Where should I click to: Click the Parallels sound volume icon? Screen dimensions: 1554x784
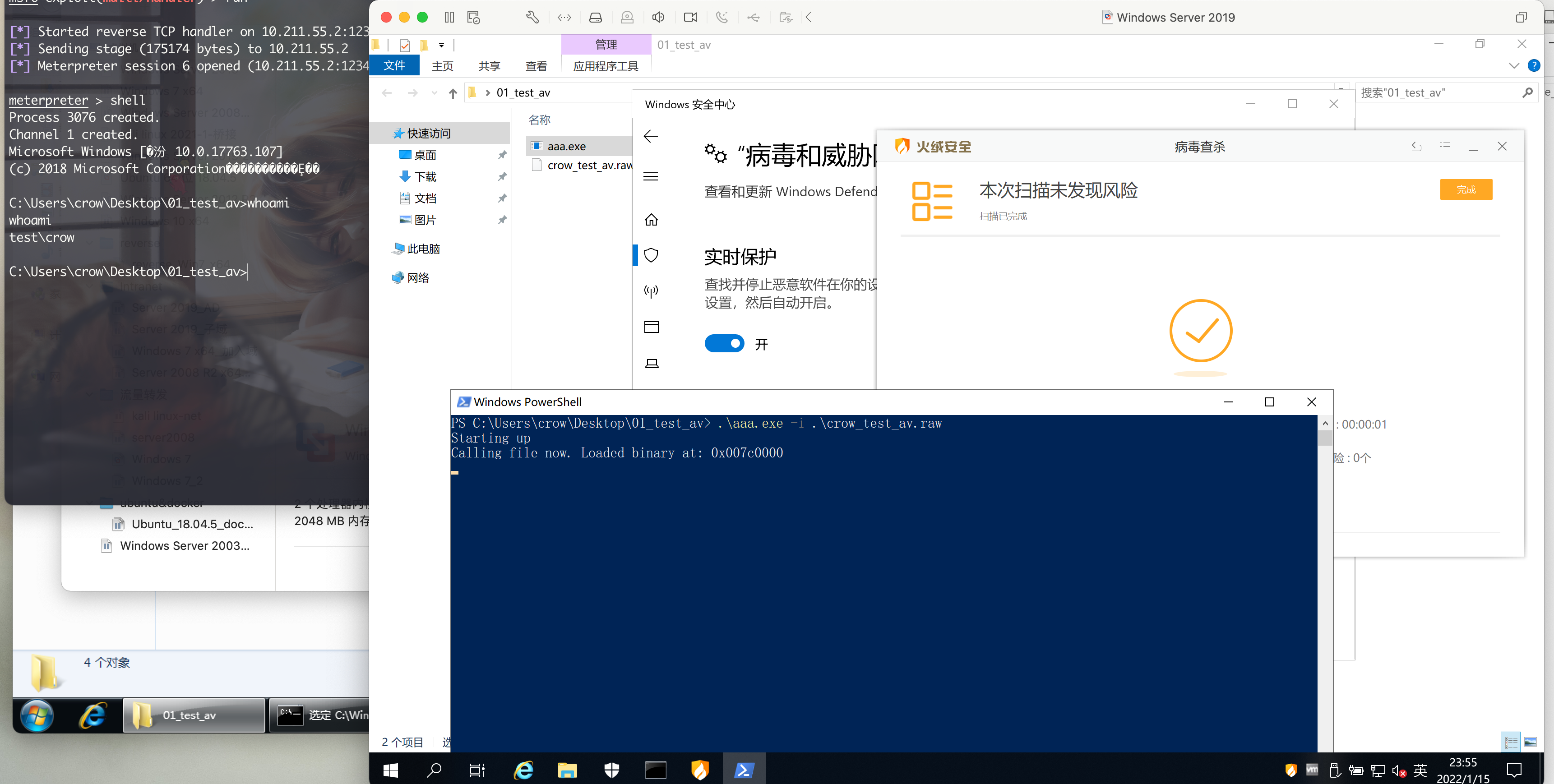coord(658,18)
